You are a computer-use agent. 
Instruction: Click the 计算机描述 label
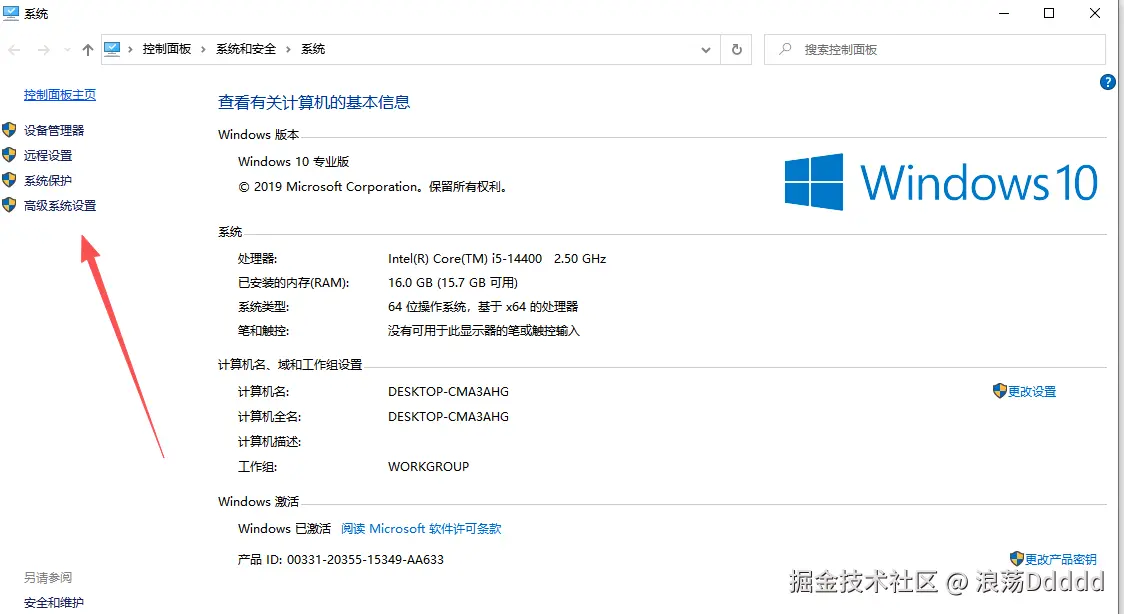click(270, 441)
